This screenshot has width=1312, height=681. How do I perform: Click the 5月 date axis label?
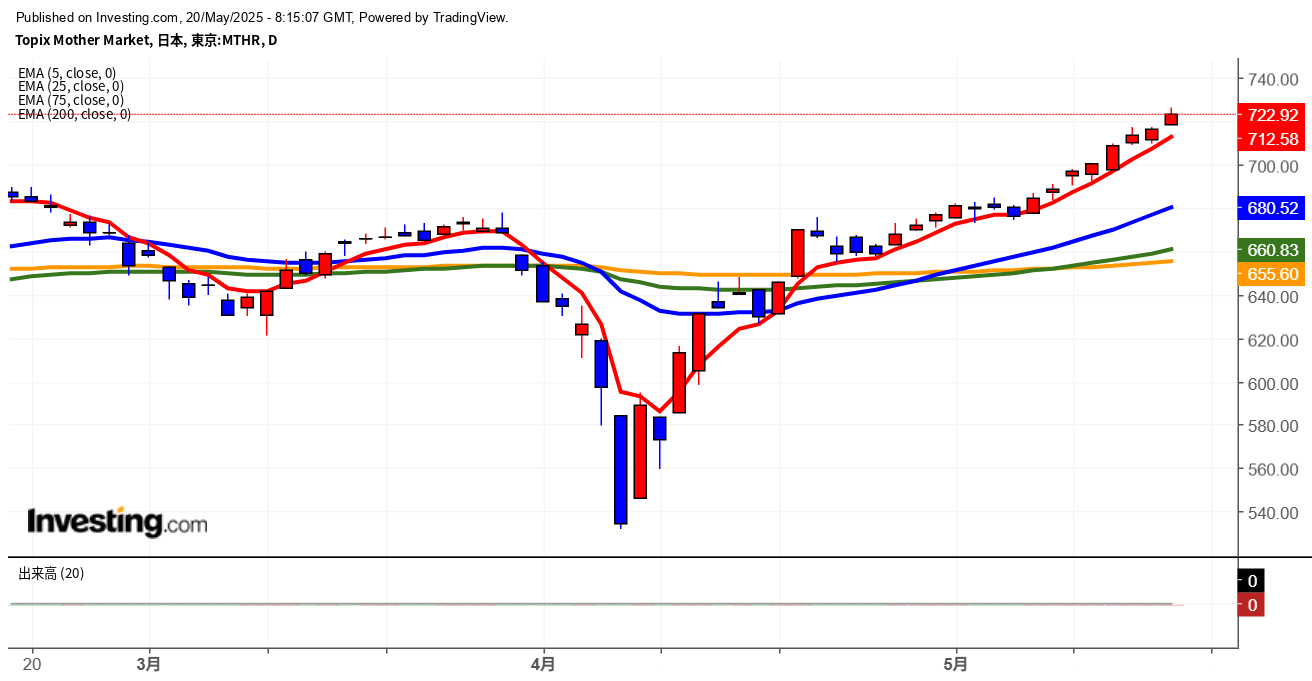point(956,664)
